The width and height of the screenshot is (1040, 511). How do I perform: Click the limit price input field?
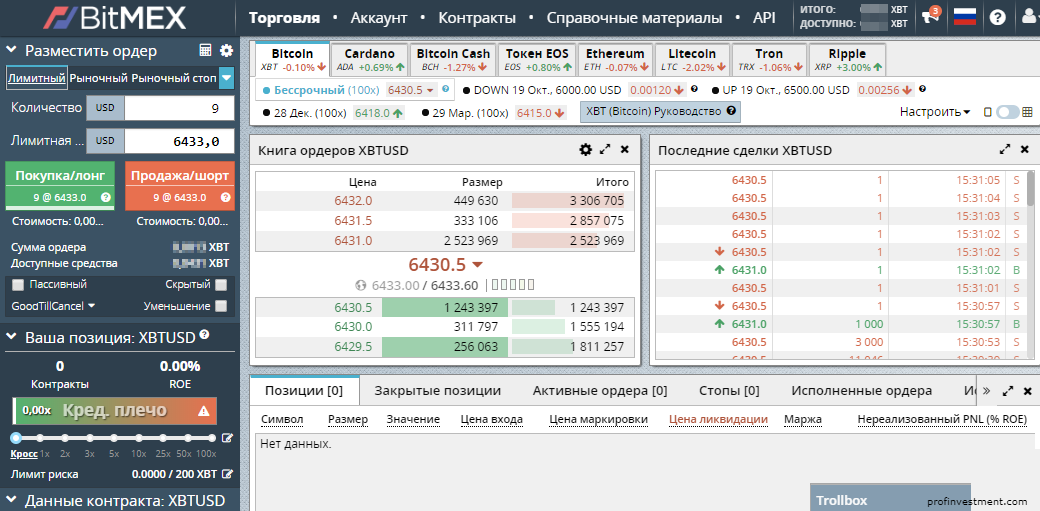(179, 141)
